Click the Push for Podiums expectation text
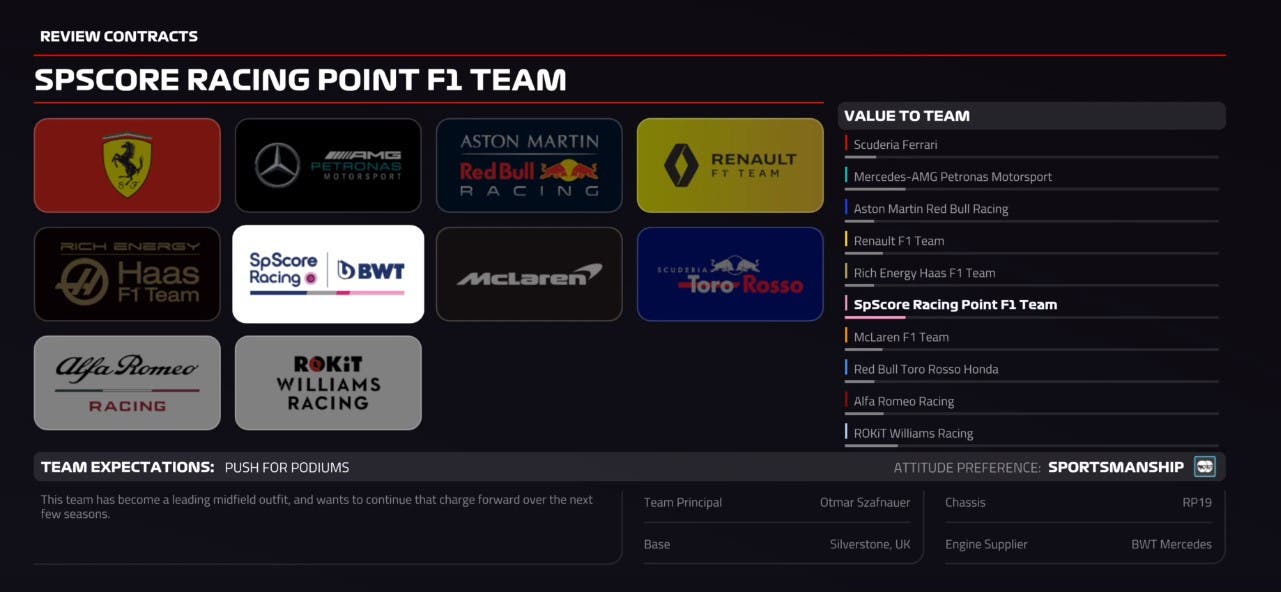This screenshot has width=1281, height=592. [x=287, y=467]
